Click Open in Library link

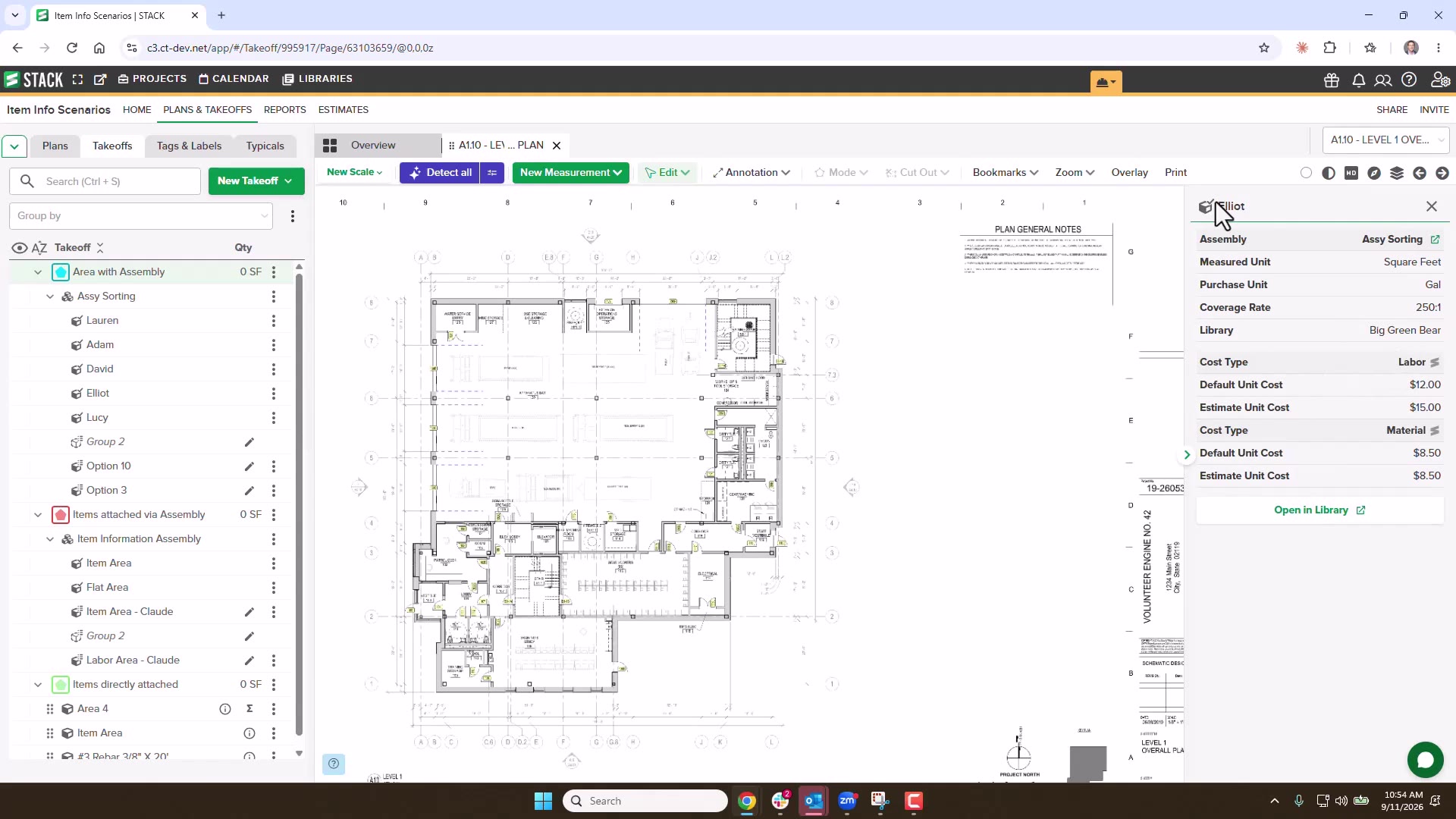(x=1319, y=510)
